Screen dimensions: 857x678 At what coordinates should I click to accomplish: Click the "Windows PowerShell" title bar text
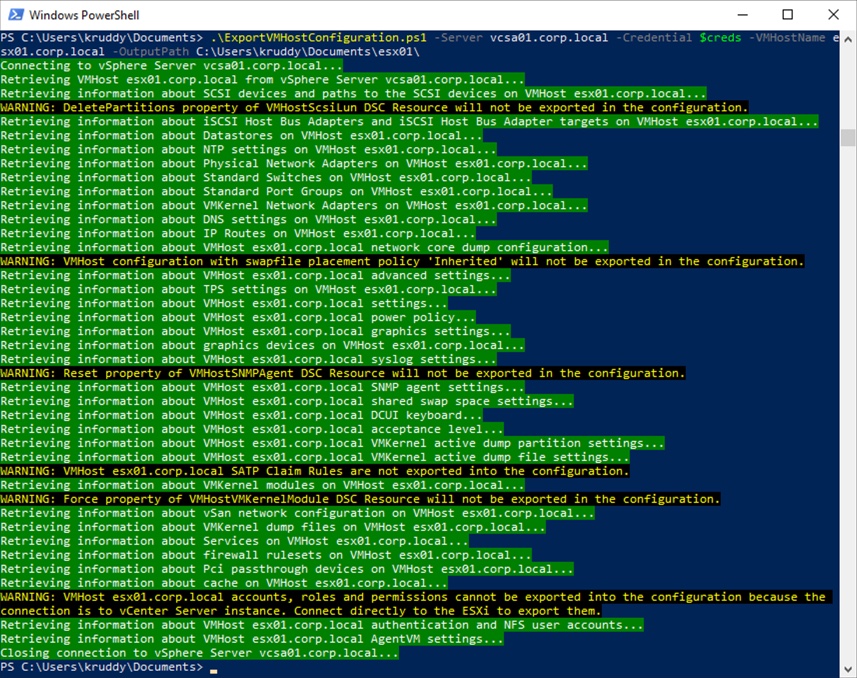pyautogui.click(x=84, y=15)
